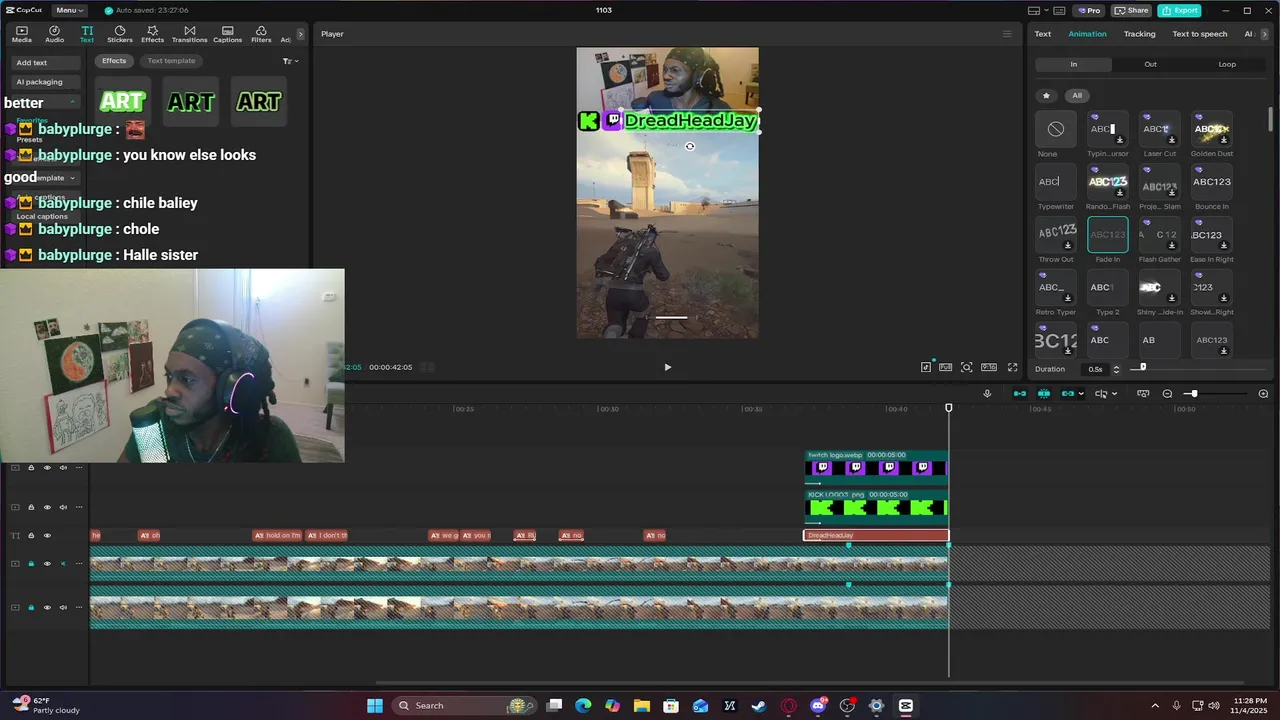Open the Audio panel icon
This screenshot has width=1280, height=720.
tap(55, 34)
